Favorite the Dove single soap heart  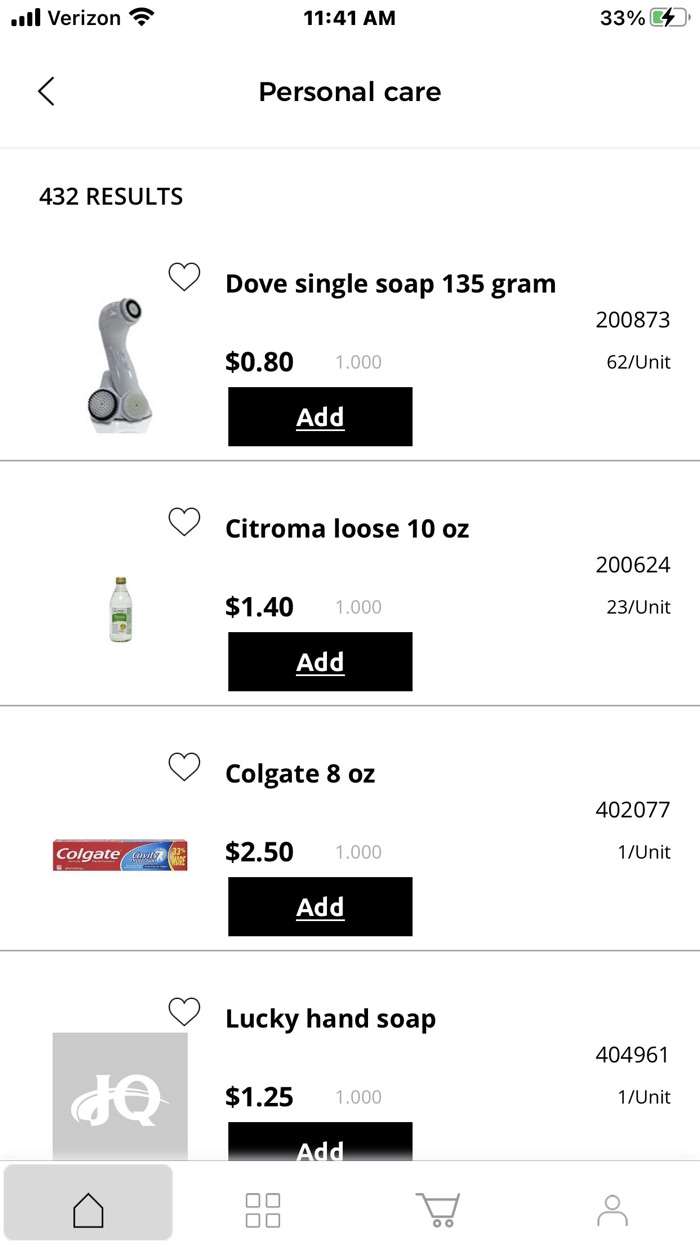tap(184, 277)
